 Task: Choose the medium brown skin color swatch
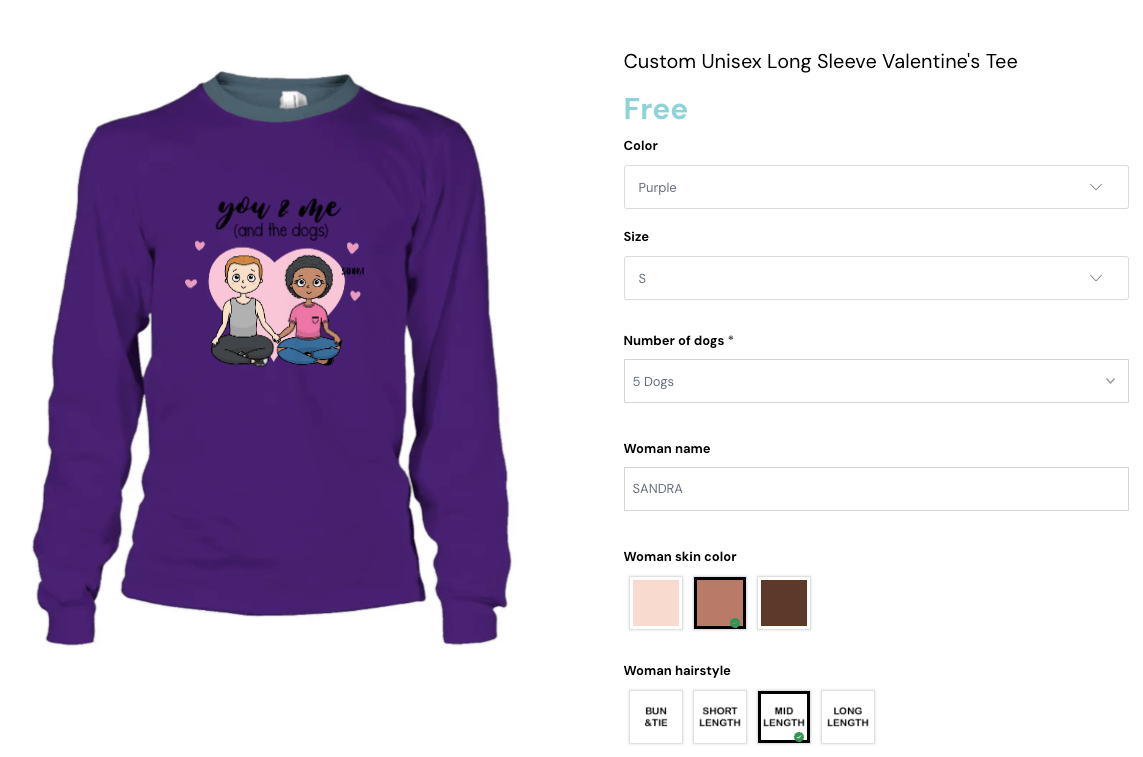720,603
